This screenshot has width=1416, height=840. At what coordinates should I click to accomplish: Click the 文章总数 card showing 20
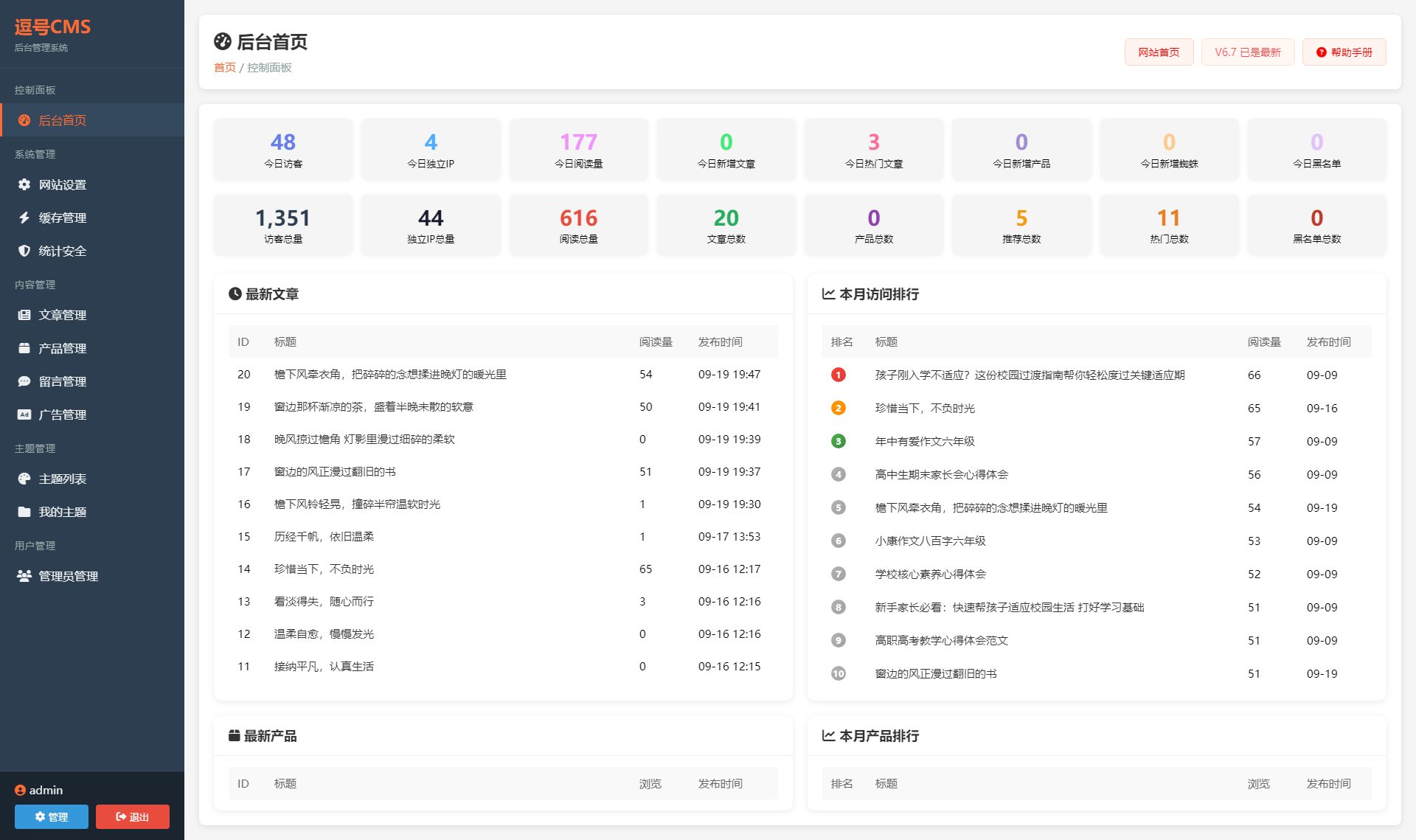click(x=726, y=225)
